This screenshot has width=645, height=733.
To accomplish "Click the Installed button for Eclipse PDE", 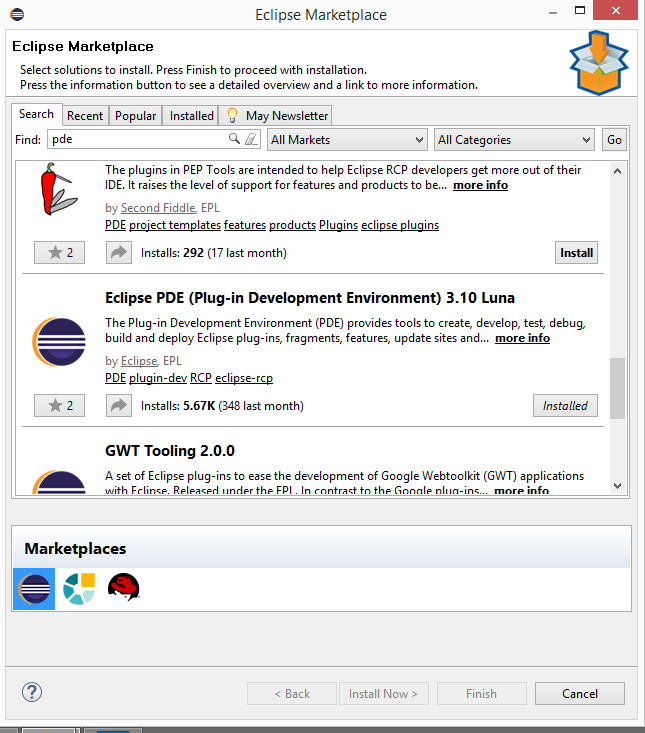I will point(565,406).
